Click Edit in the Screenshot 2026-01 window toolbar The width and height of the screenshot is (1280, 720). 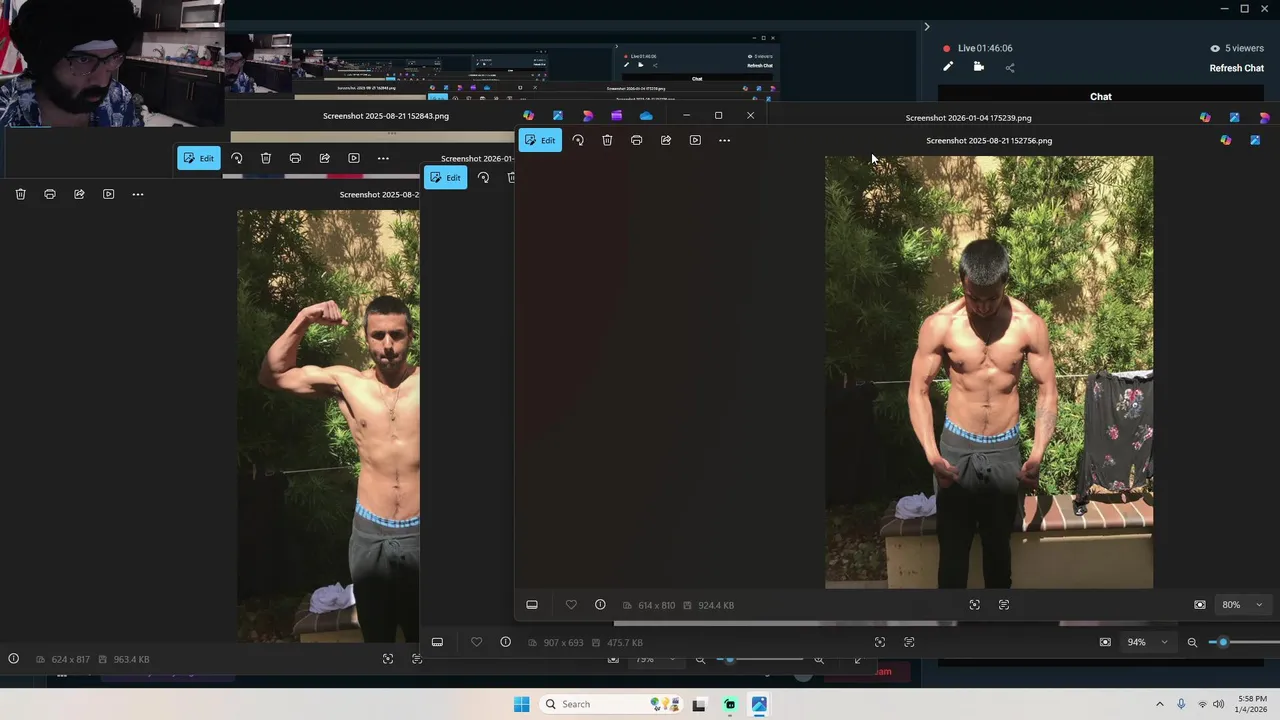coord(445,177)
